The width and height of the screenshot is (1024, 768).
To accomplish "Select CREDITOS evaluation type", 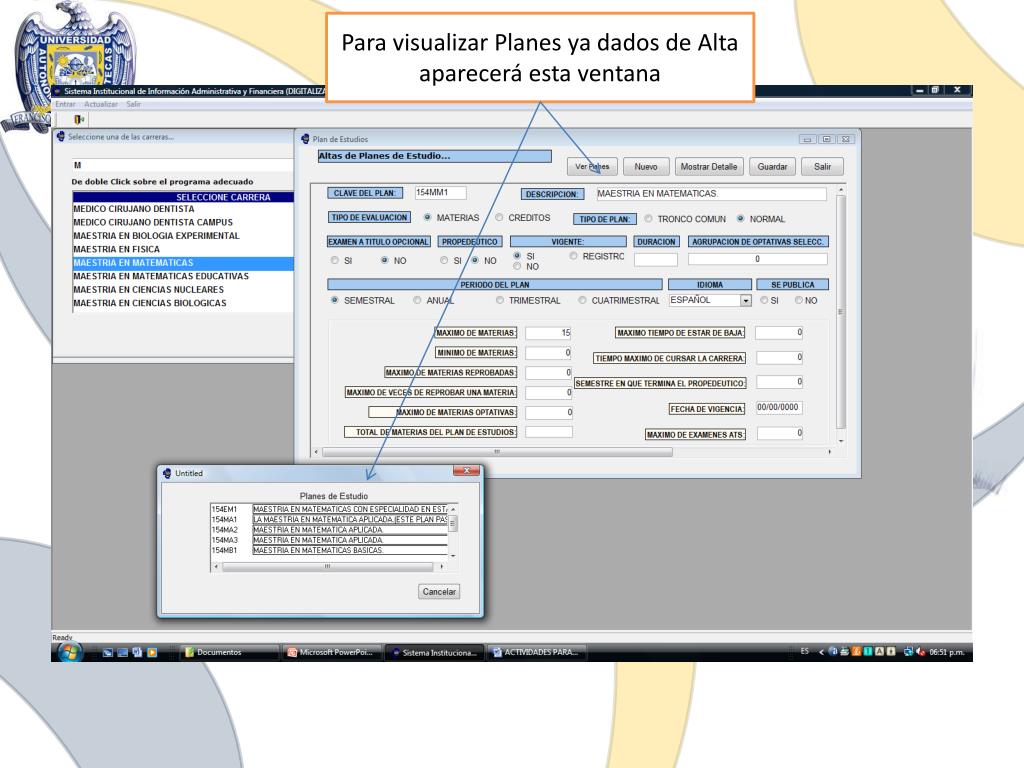I will [499, 217].
